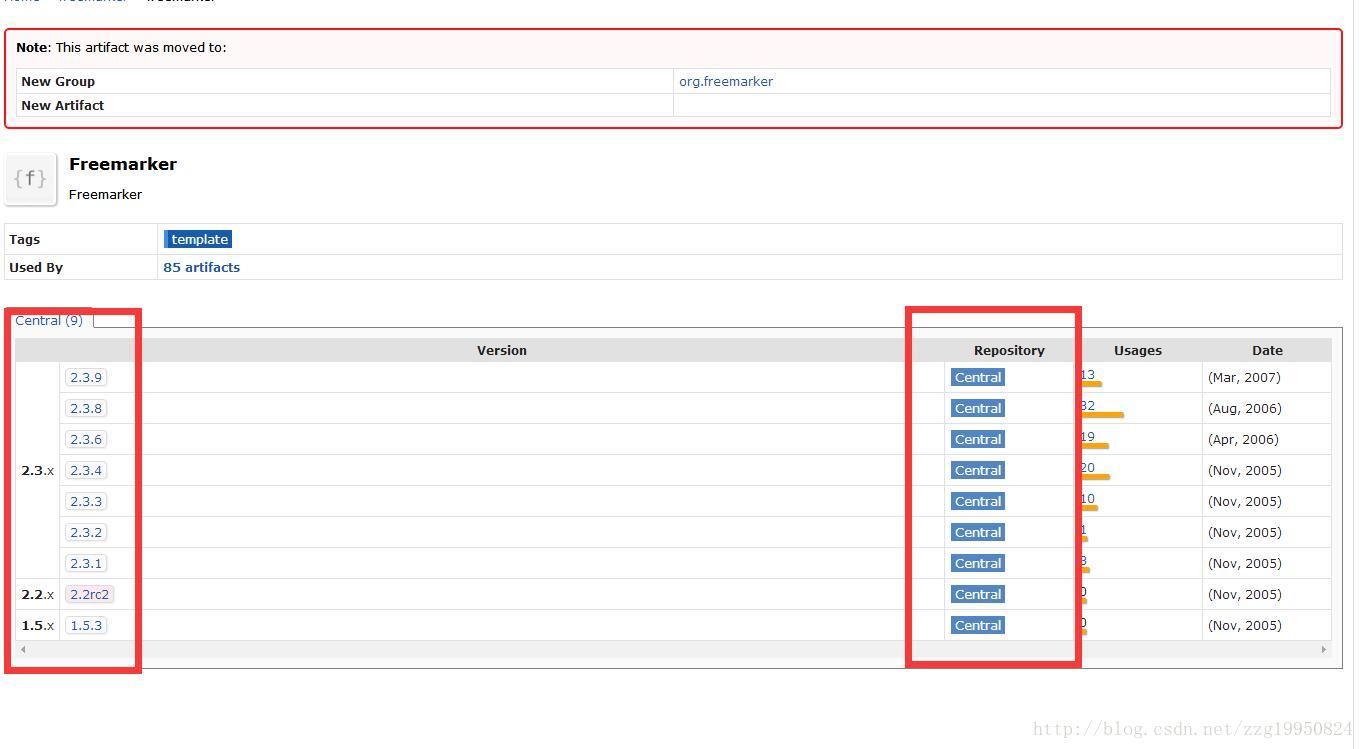Open version 2.3.3
Image resolution: width=1364 pixels, height=749 pixels.
(x=86, y=501)
